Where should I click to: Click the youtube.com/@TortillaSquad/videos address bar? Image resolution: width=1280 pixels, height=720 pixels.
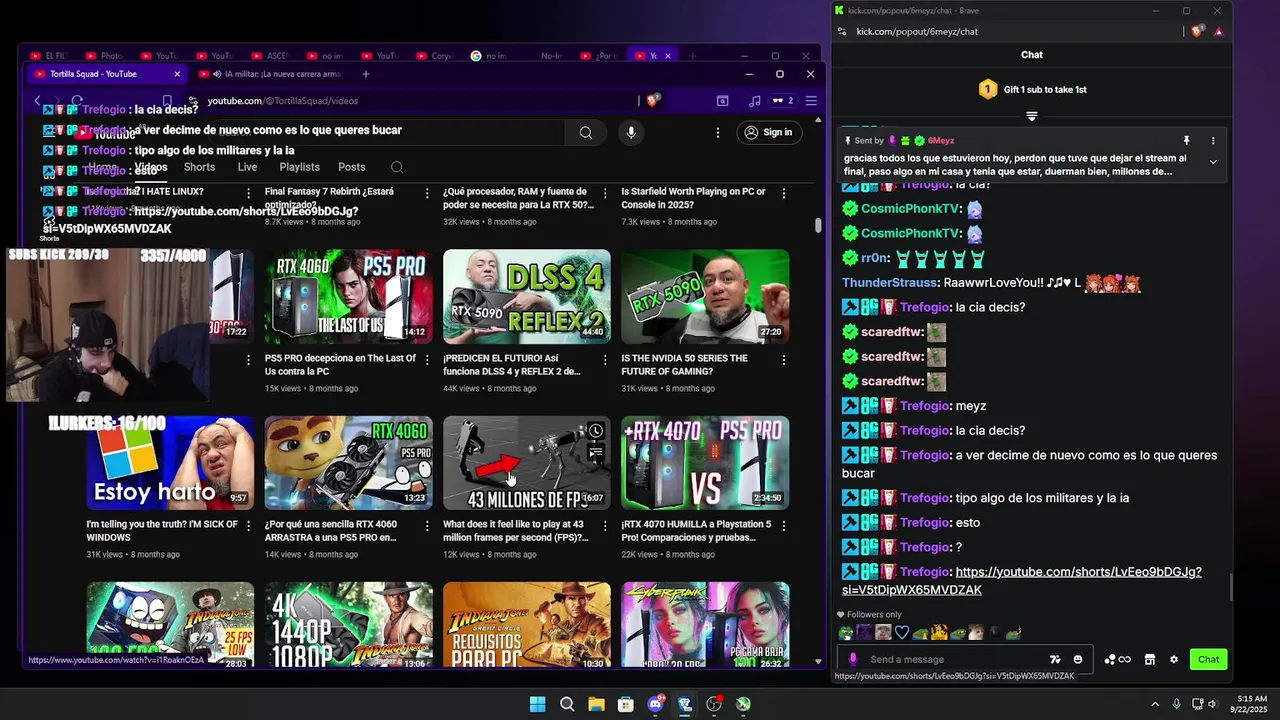point(420,100)
